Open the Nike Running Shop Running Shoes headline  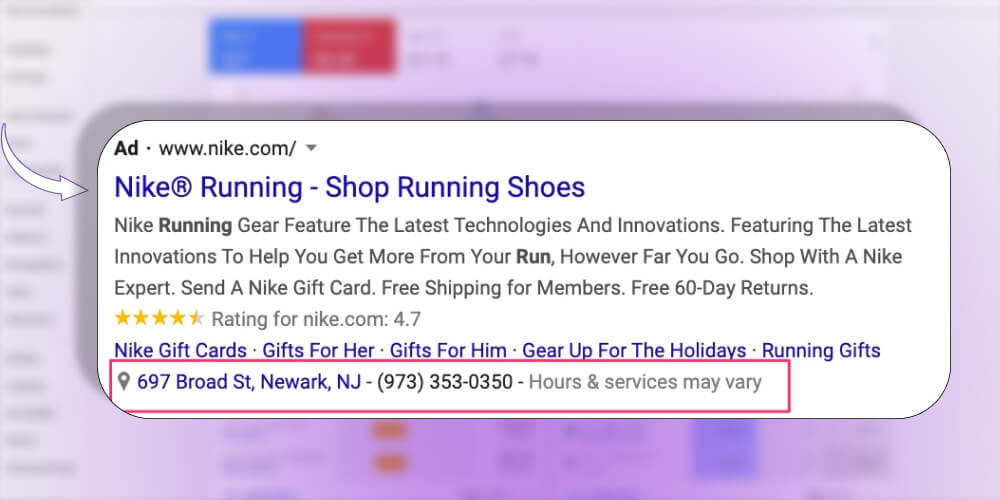tap(349, 187)
